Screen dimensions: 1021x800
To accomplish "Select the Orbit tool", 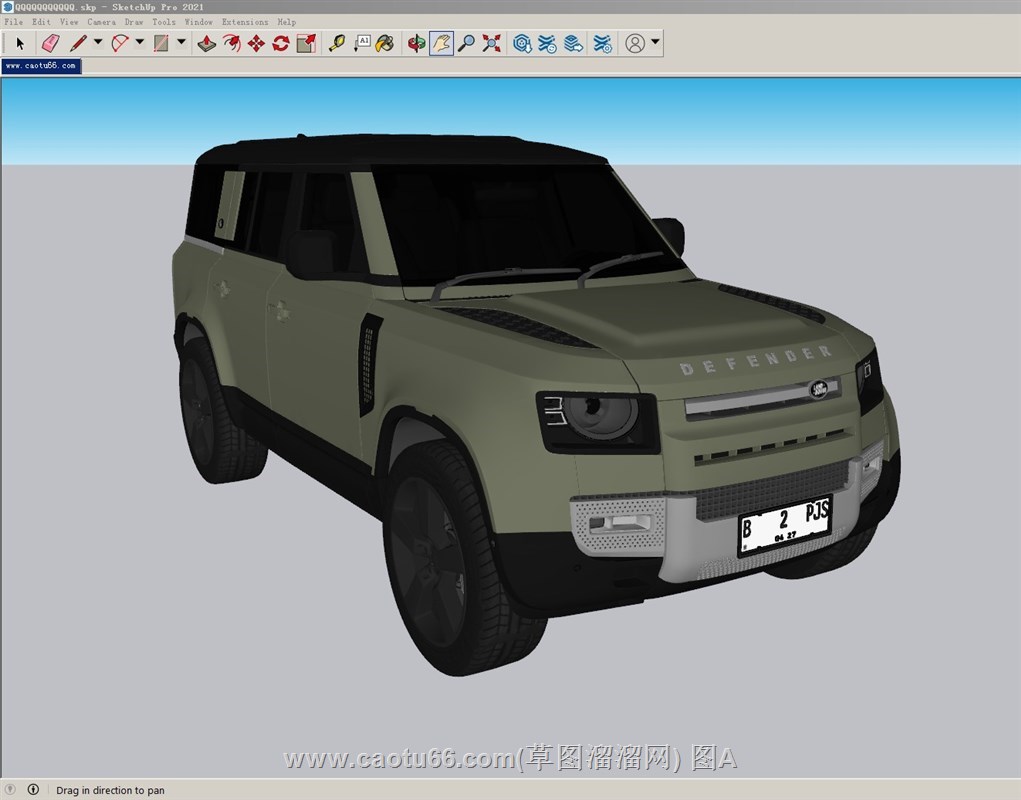I will (416, 44).
